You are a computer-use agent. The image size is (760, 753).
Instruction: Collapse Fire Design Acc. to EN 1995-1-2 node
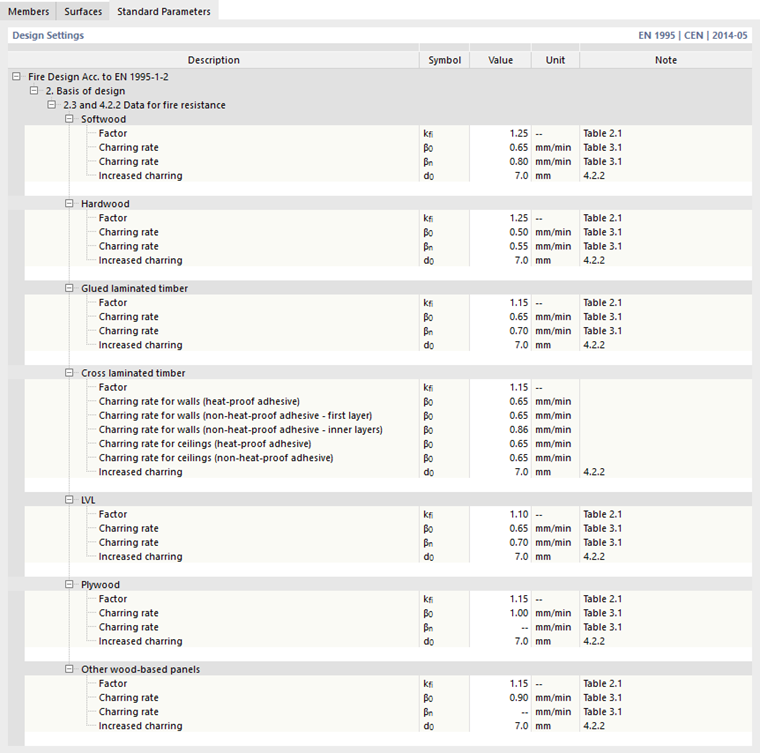pyautogui.click(x=16, y=77)
